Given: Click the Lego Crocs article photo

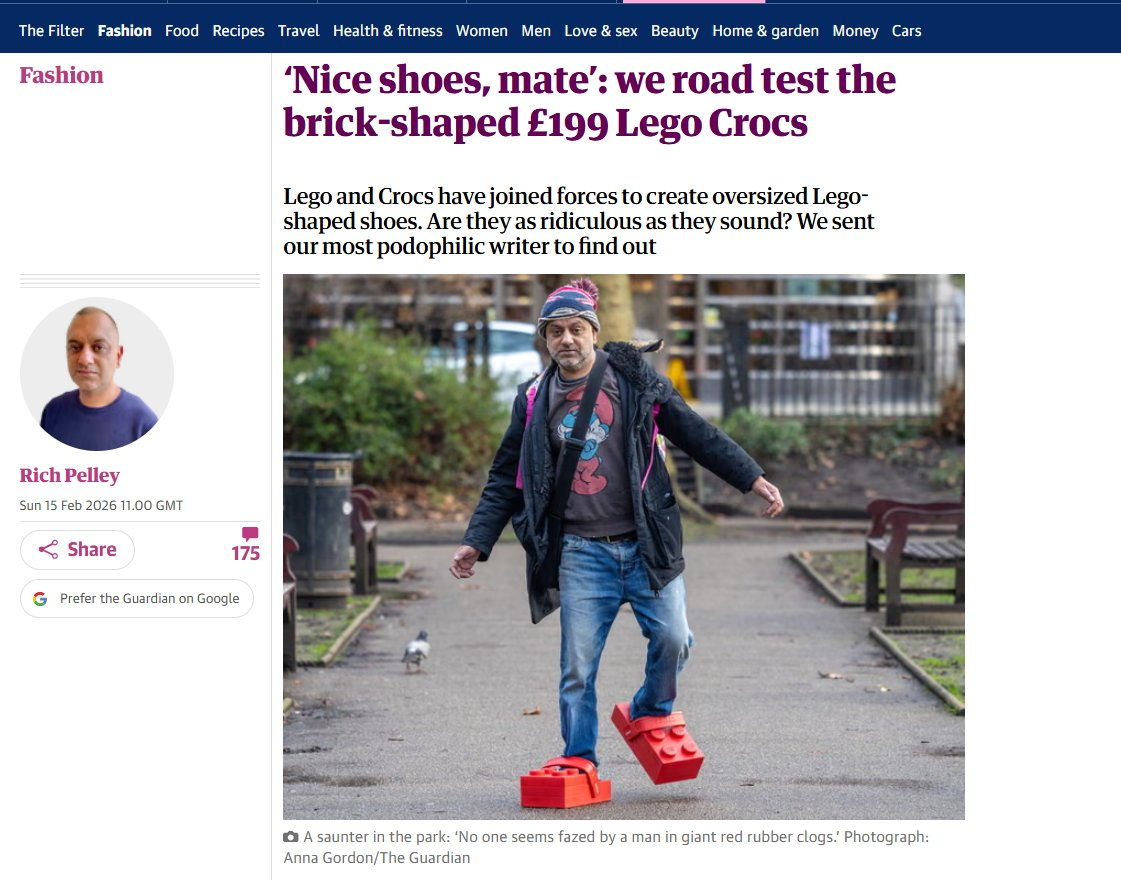Looking at the screenshot, I should click(x=623, y=546).
